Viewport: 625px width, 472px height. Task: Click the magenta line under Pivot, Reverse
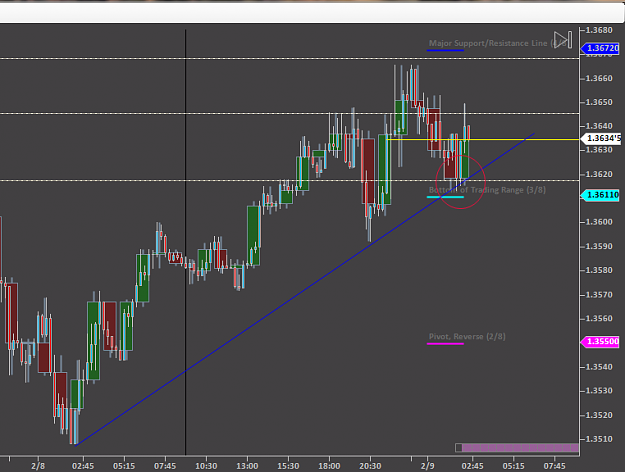[445, 343]
